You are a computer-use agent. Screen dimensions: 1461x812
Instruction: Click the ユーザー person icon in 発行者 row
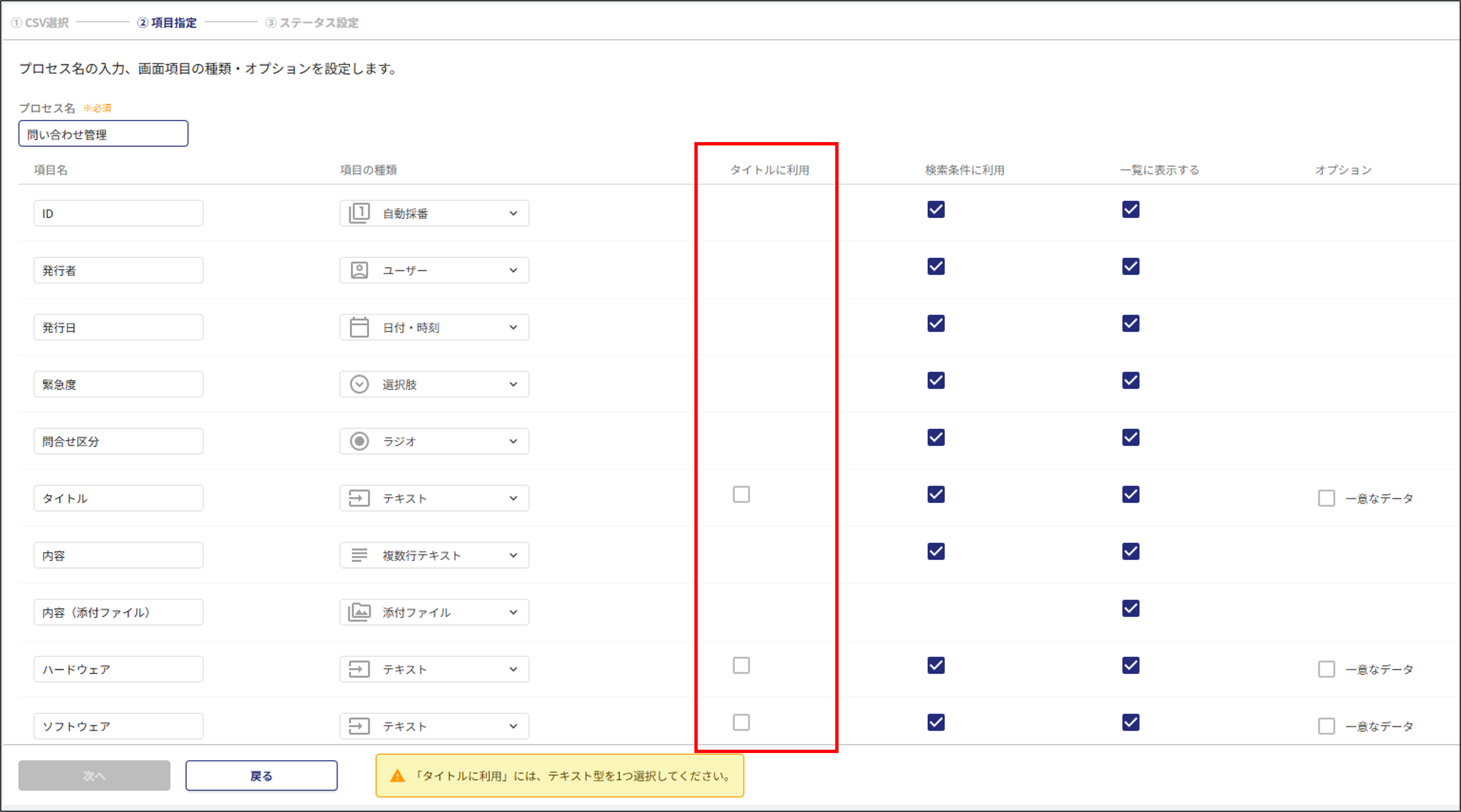click(x=359, y=270)
